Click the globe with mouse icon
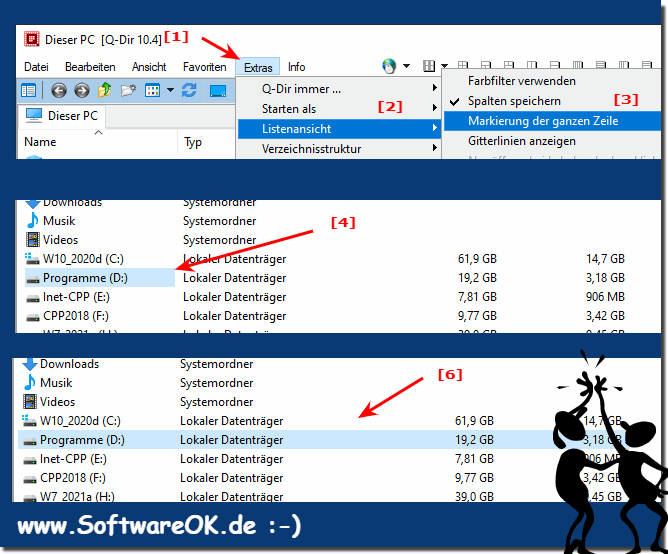The height and width of the screenshot is (554, 668). pos(389,66)
